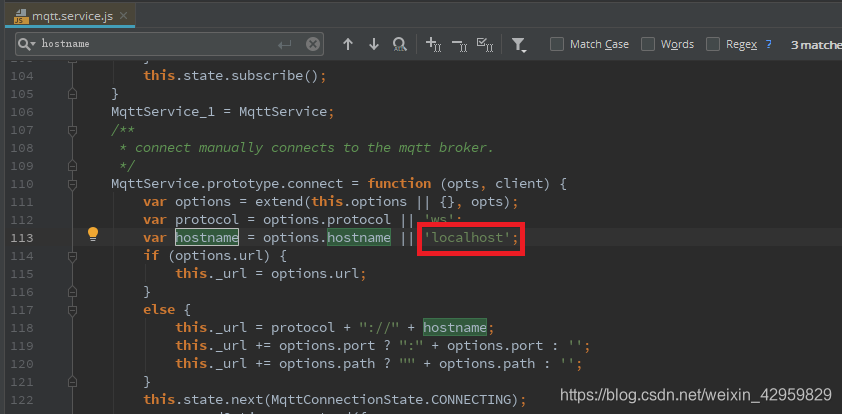The image size is (842, 414).
Task: Click the new line arrow in search field
Action: [284, 45]
